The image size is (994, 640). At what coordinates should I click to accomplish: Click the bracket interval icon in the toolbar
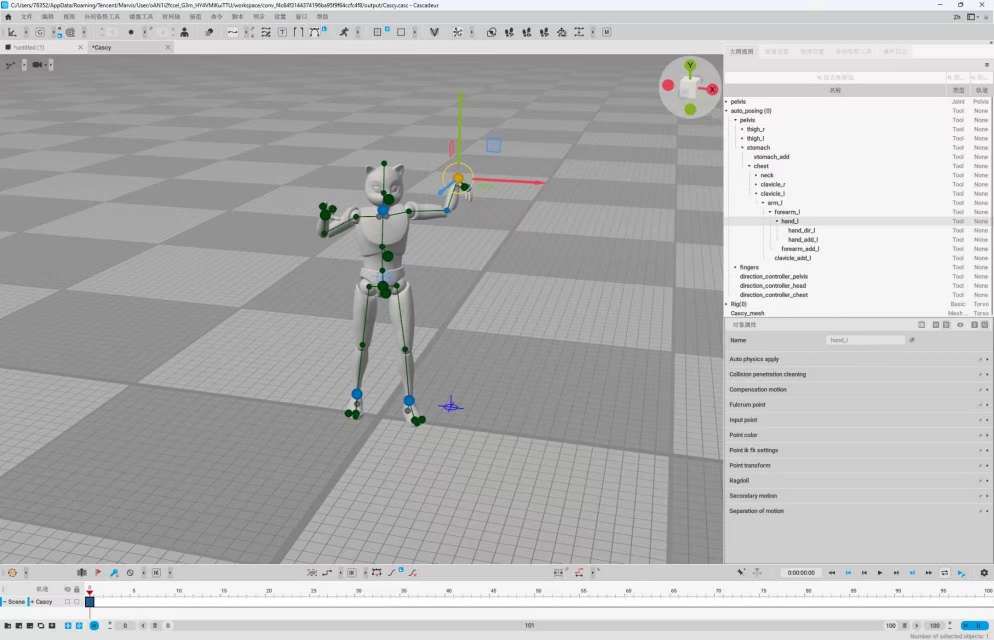[298, 32]
